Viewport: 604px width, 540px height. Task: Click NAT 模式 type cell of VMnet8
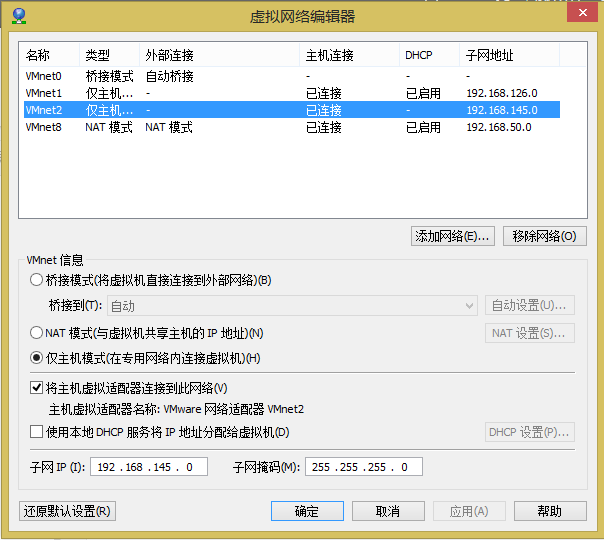(x=109, y=127)
